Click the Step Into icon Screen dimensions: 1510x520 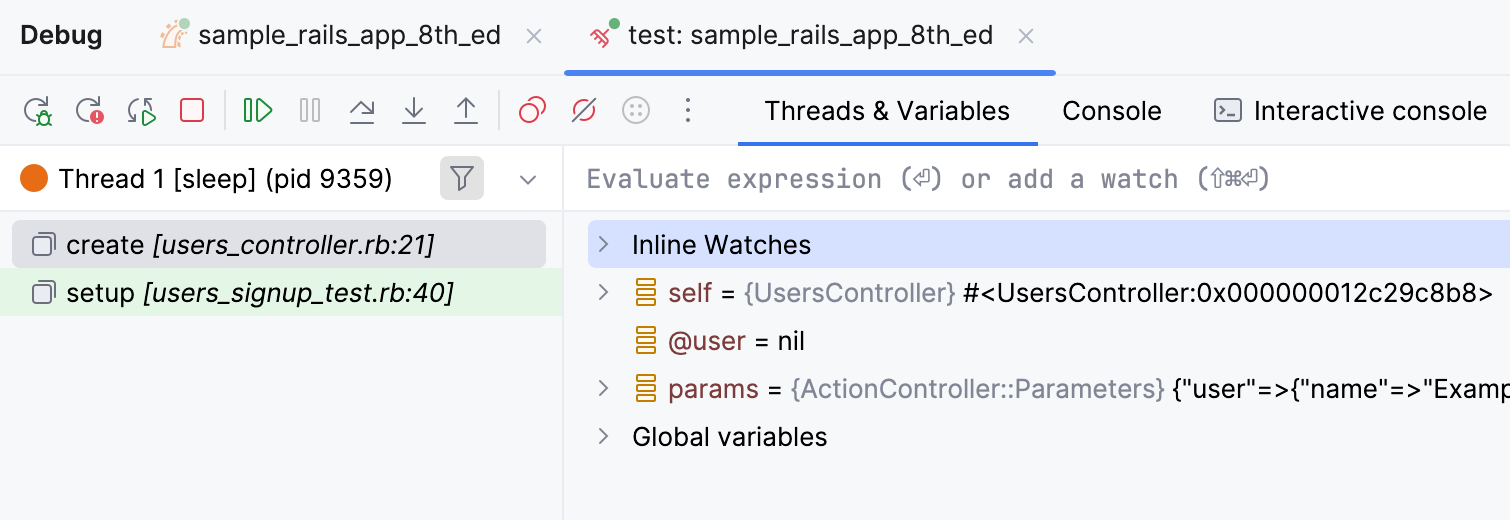[x=414, y=110]
